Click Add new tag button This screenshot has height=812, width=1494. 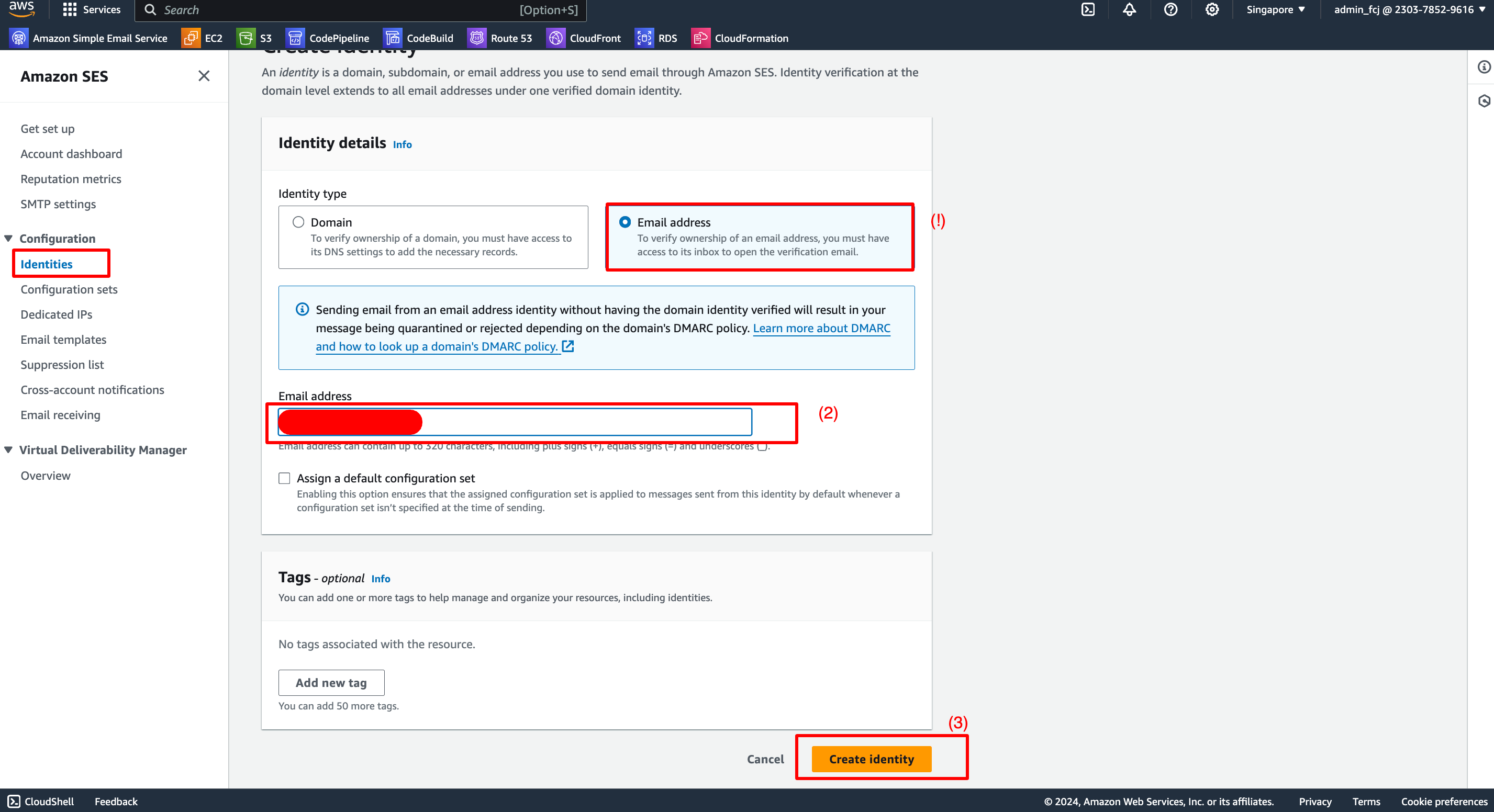[331, 683]
